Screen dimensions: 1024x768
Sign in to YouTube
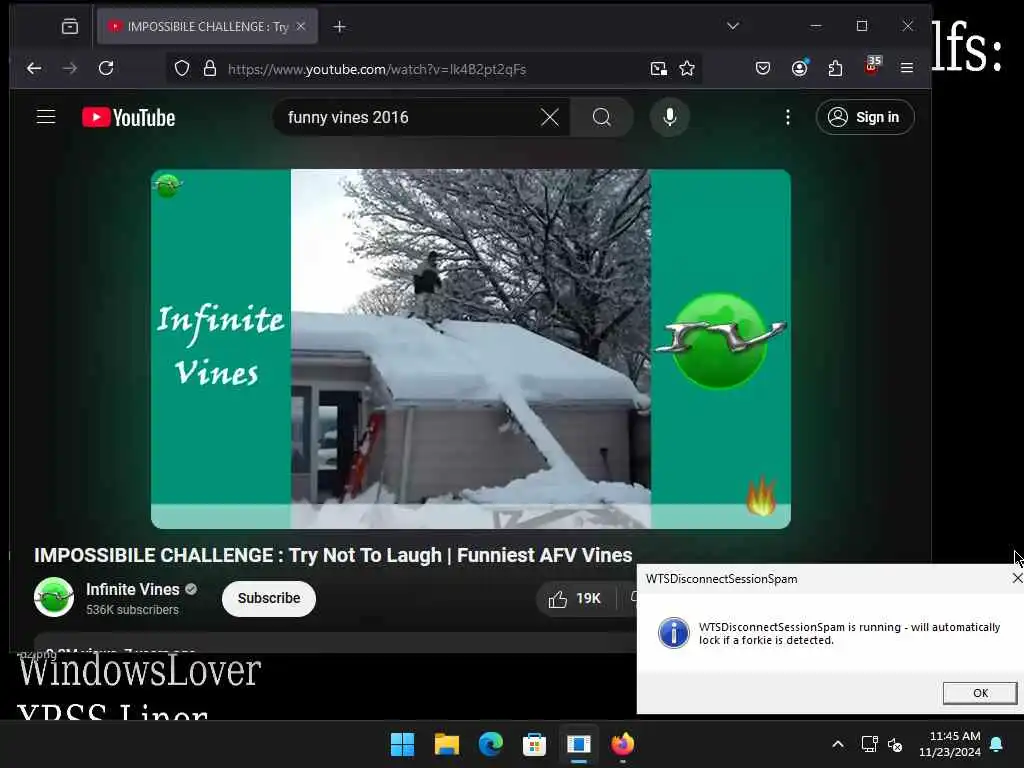point(865,117)
